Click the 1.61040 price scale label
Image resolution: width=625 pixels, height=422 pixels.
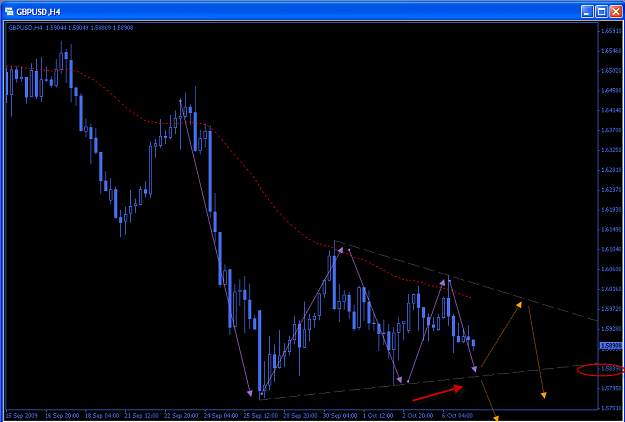click(x=613, y=249)
